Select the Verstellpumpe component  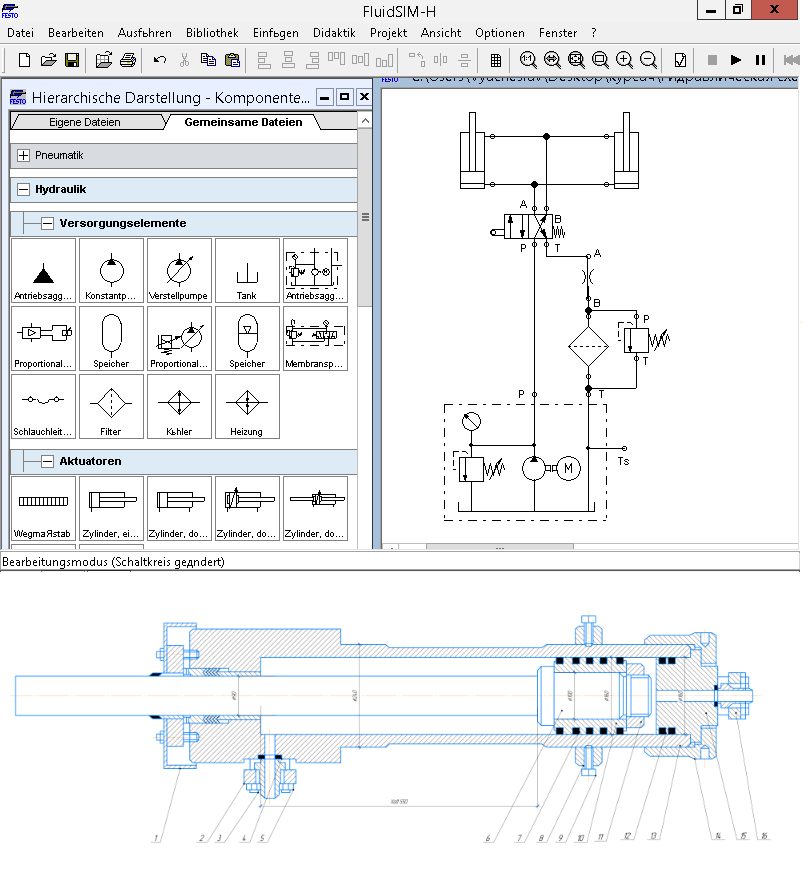pyautogui.click(x=179, y=271)
